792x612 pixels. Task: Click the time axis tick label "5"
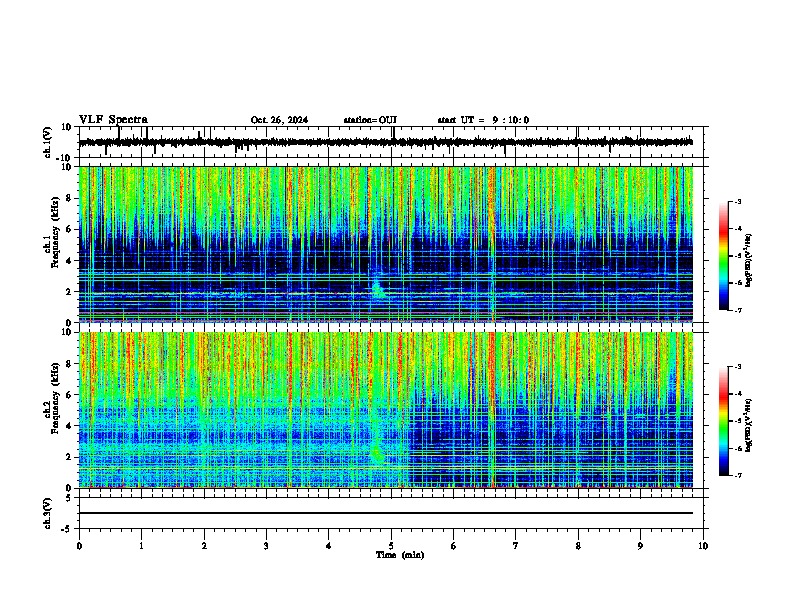coord(391,546)
